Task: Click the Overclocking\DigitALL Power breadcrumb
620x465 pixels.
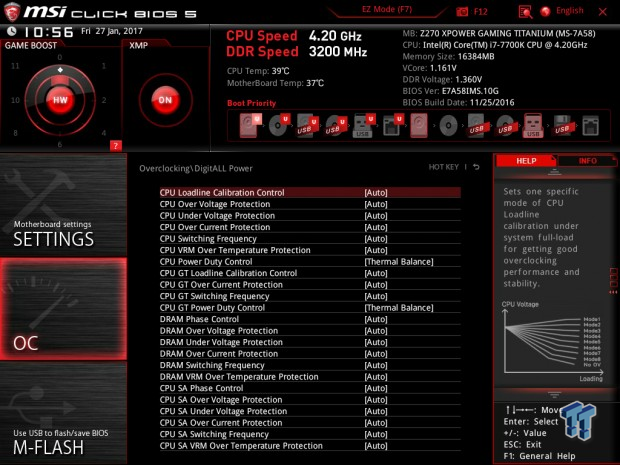Action: 196,168
